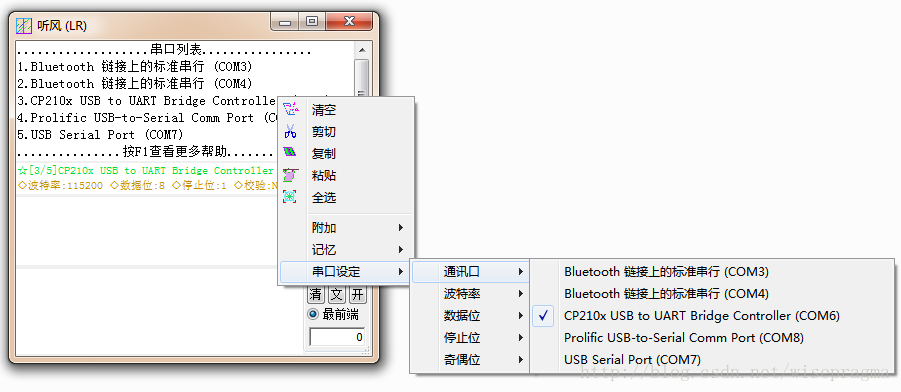Expand the 数据位 submenu
Image resolution: width=901 pixels, height=392 pixels.
470,316
